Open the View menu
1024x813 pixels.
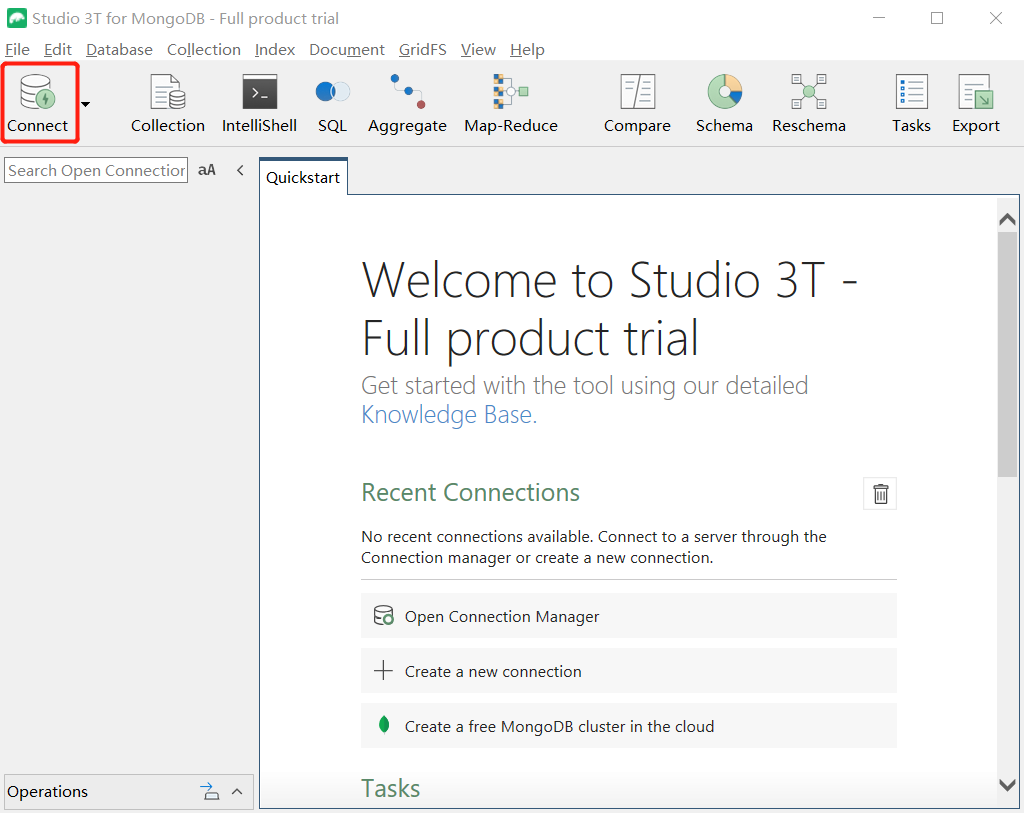pos(478,50)
